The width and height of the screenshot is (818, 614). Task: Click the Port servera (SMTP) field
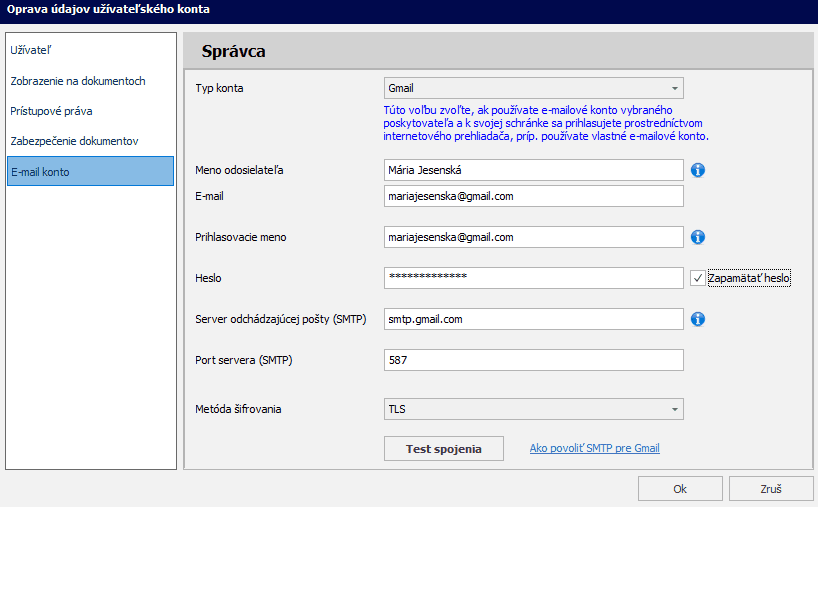[x=533, y=360]
